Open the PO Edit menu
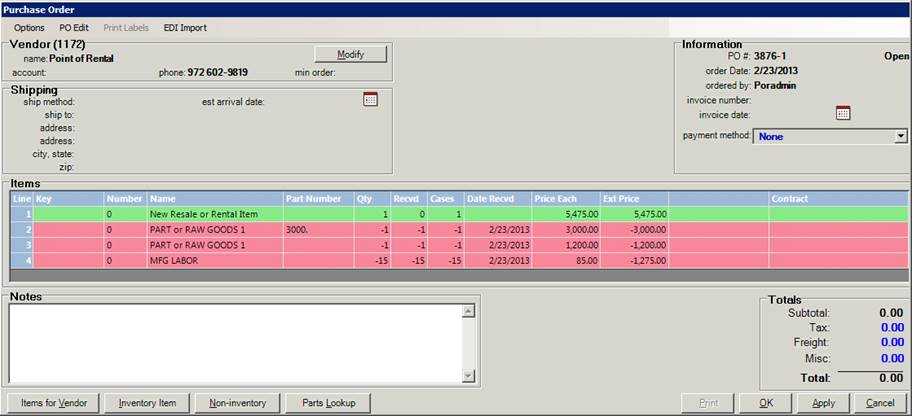912x416 pixels. (74, 27)
